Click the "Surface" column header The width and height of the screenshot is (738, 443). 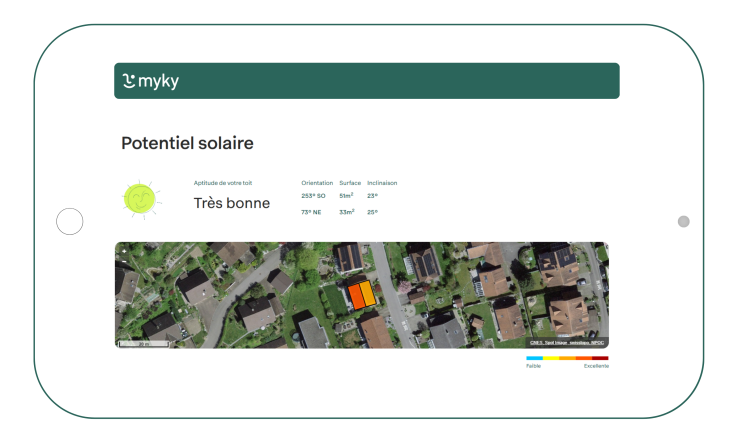click(x=350, y=183)
